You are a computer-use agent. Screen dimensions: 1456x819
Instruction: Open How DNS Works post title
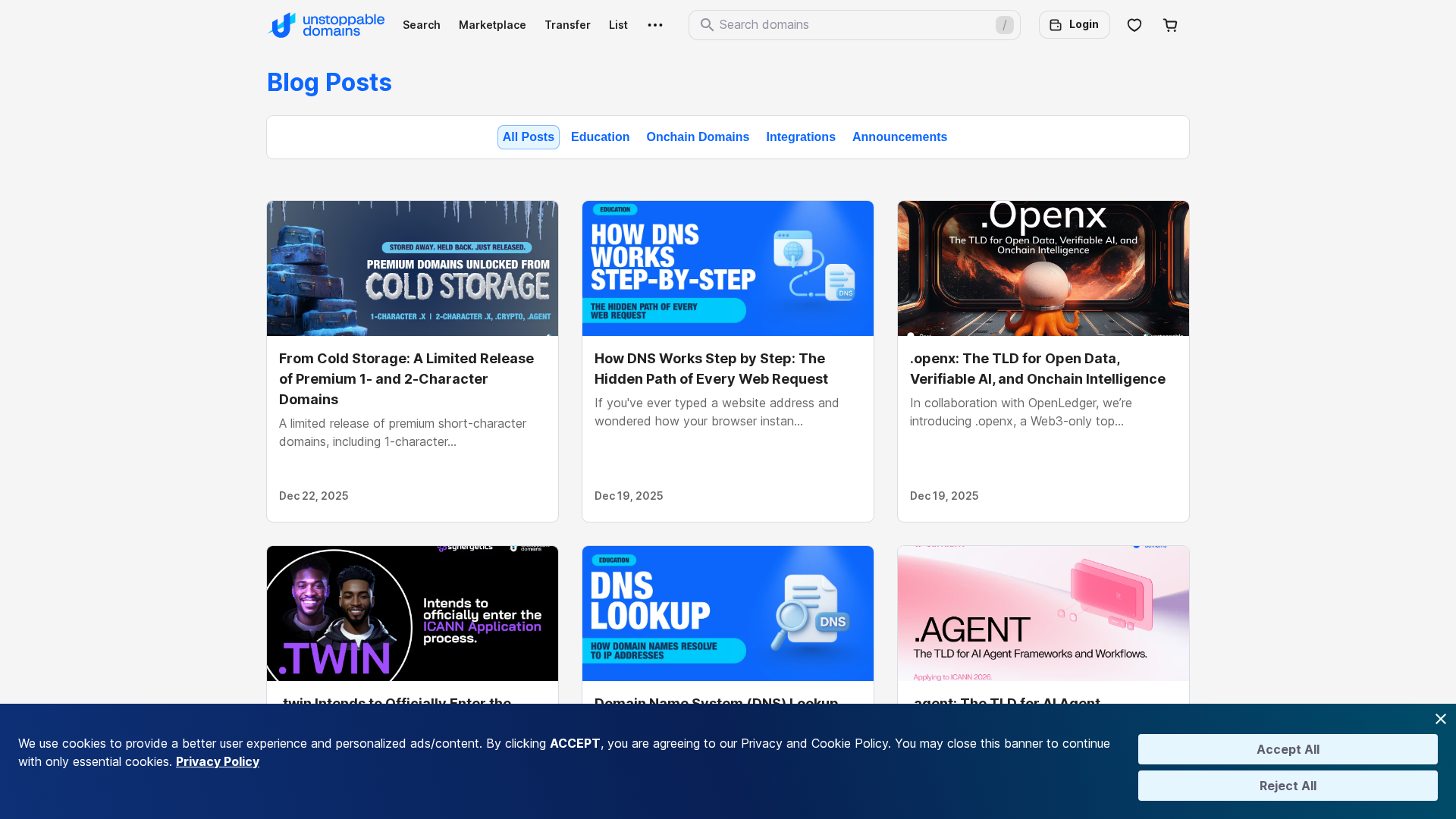coord(711,369)
